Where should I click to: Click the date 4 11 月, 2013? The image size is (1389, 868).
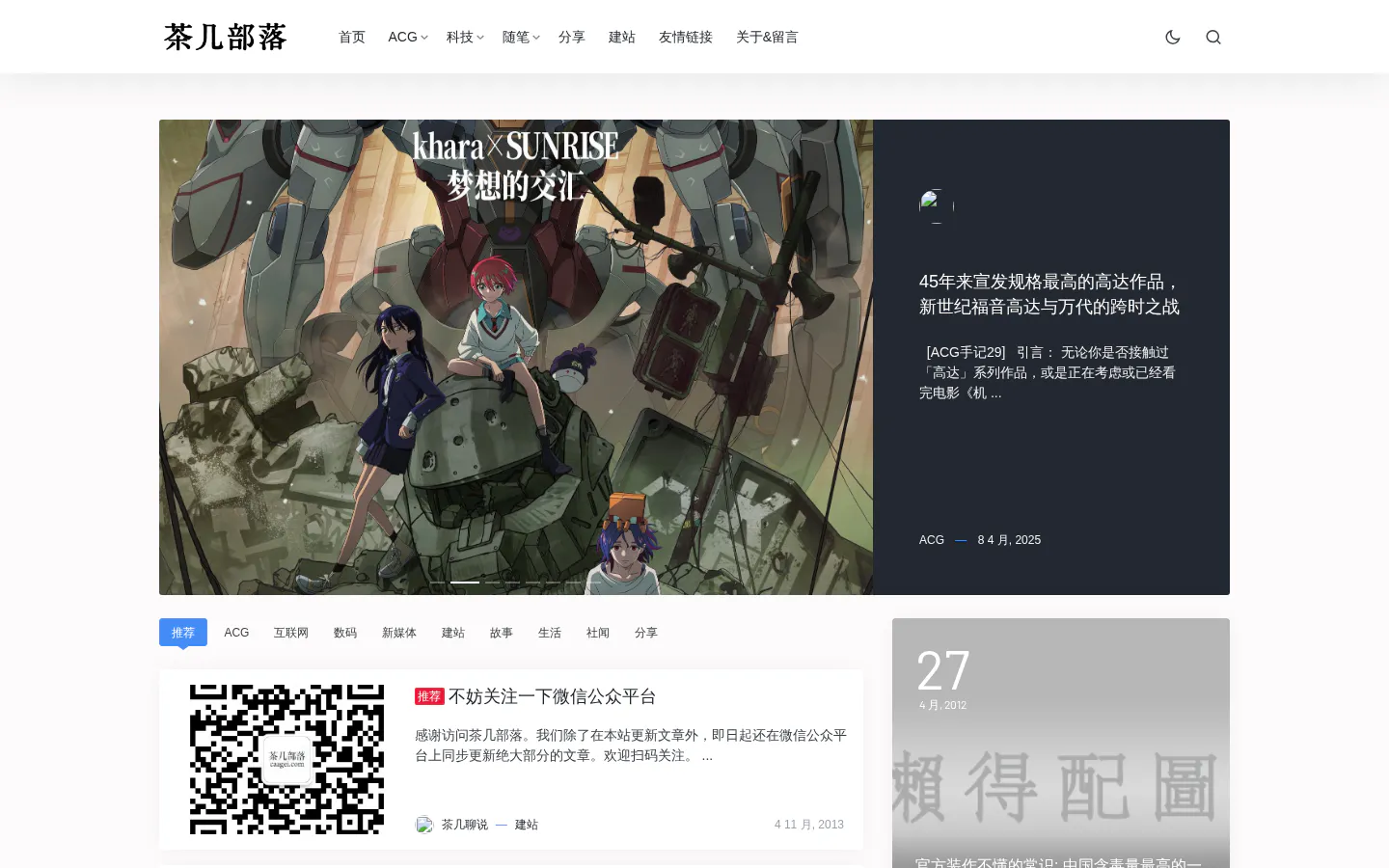point(809,825)
